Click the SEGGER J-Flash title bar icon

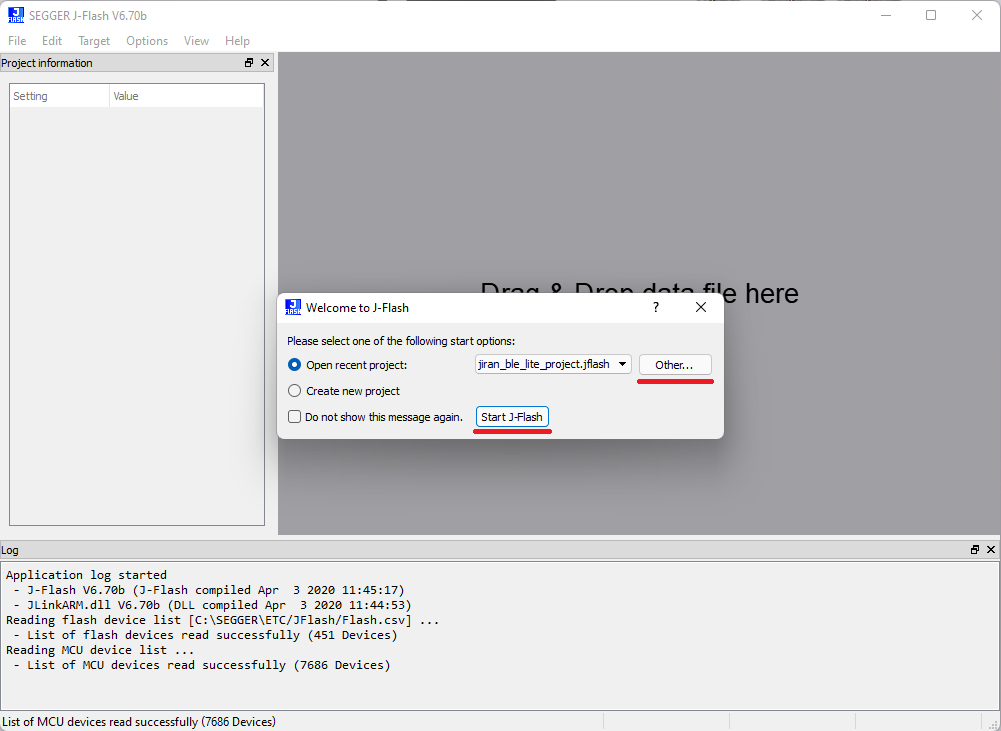click(16, 15)
